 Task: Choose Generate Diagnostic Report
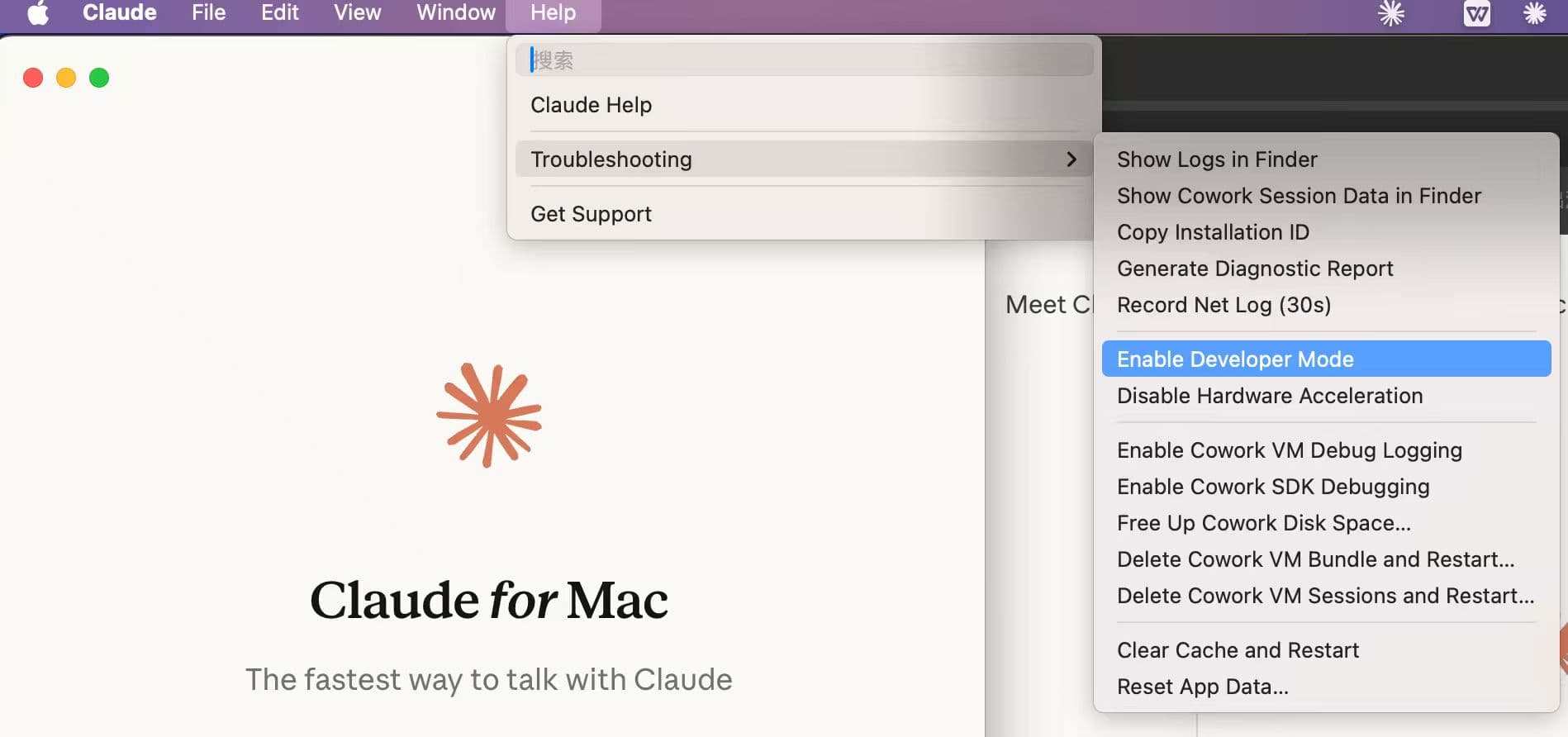pyautogui.click(x=1326, y=269)
